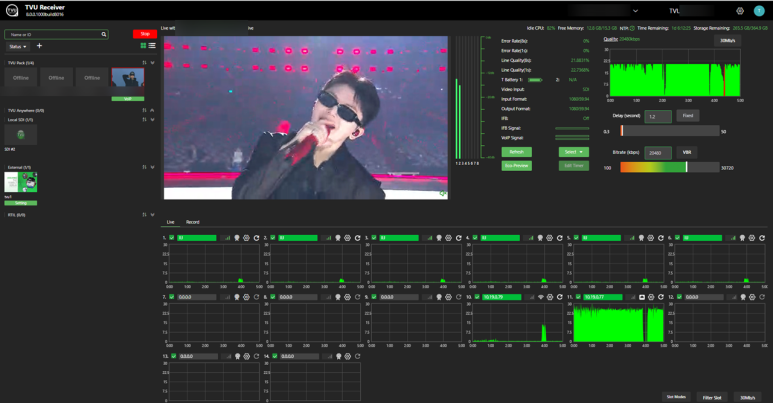Adjust the Bitrate slider

(670, 167)
